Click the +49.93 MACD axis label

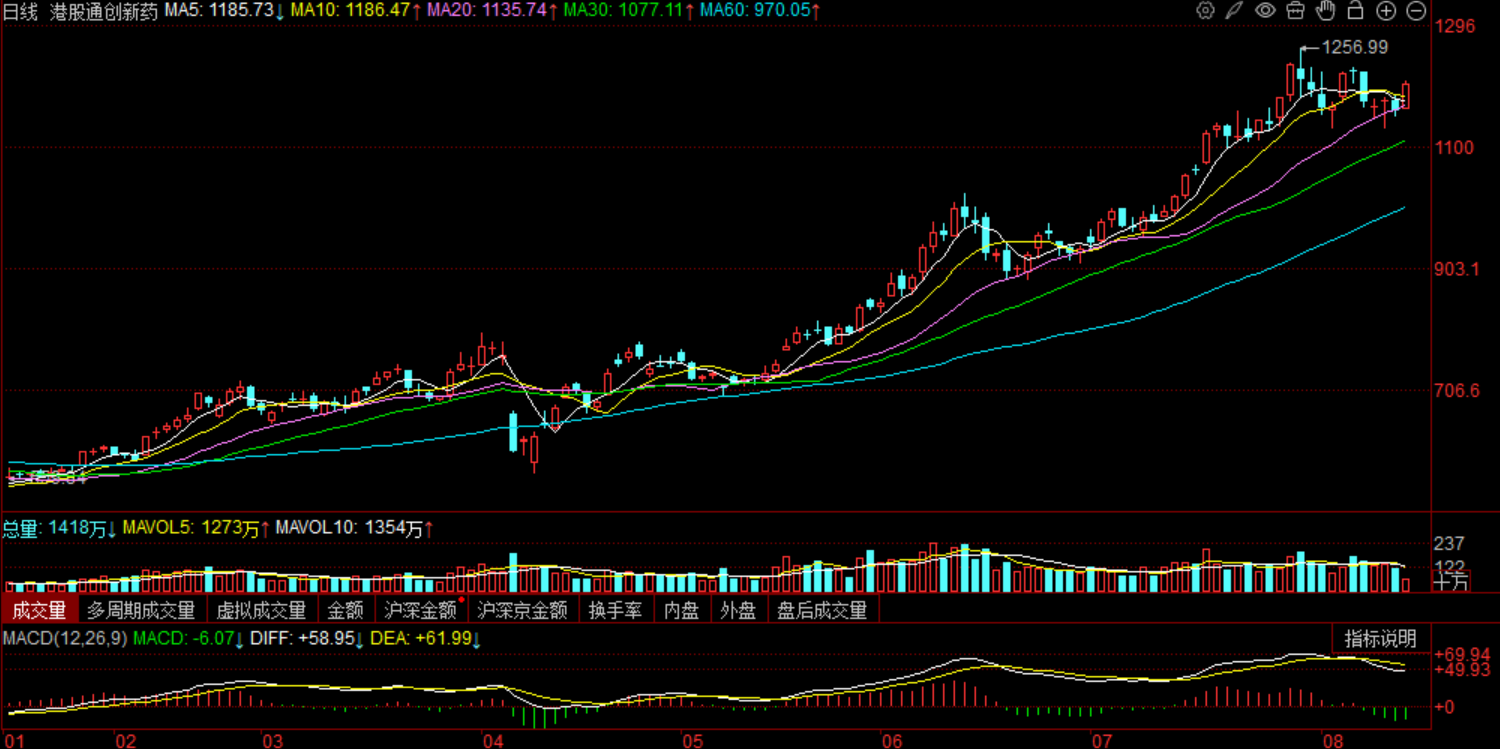click(x=1463, y=670)
